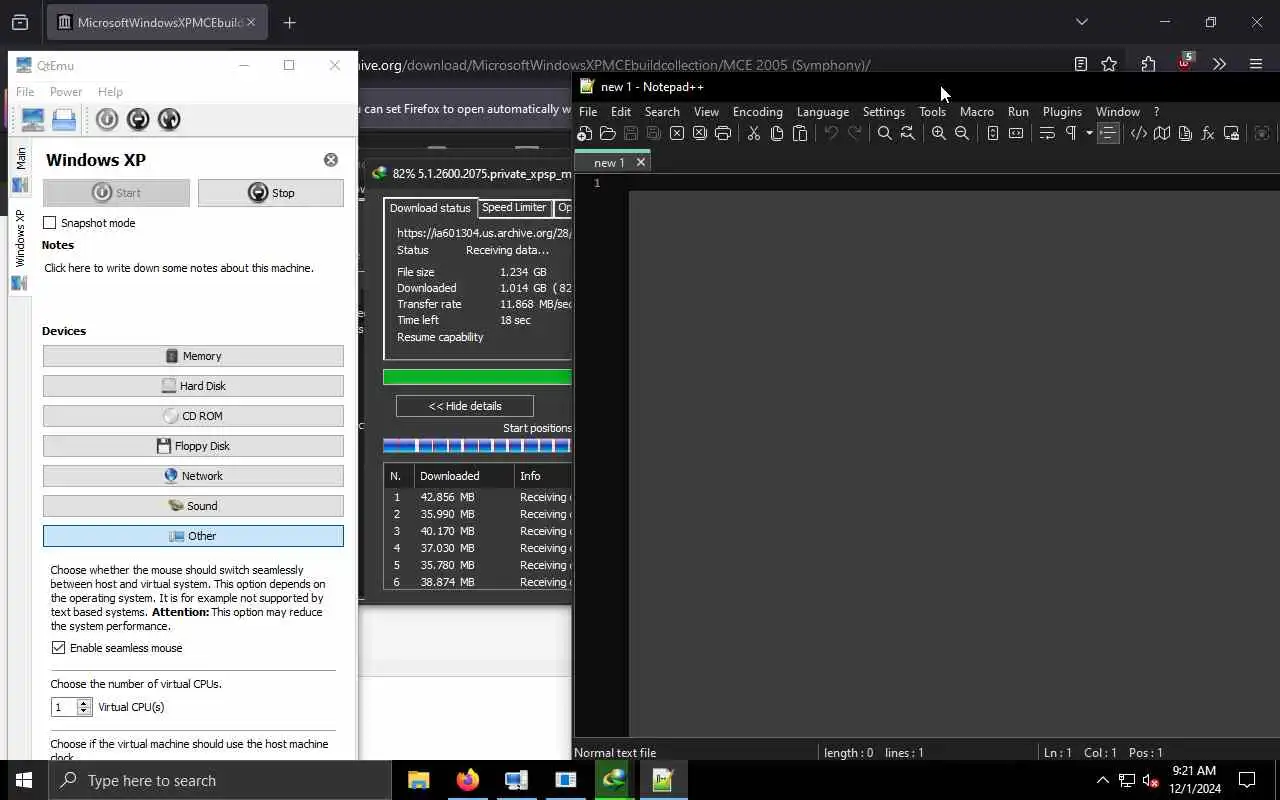Show the Document List panel in Notepad++
This screenshot has width=1280, height=800.
pyautogui.click(x=1185, y=133)
